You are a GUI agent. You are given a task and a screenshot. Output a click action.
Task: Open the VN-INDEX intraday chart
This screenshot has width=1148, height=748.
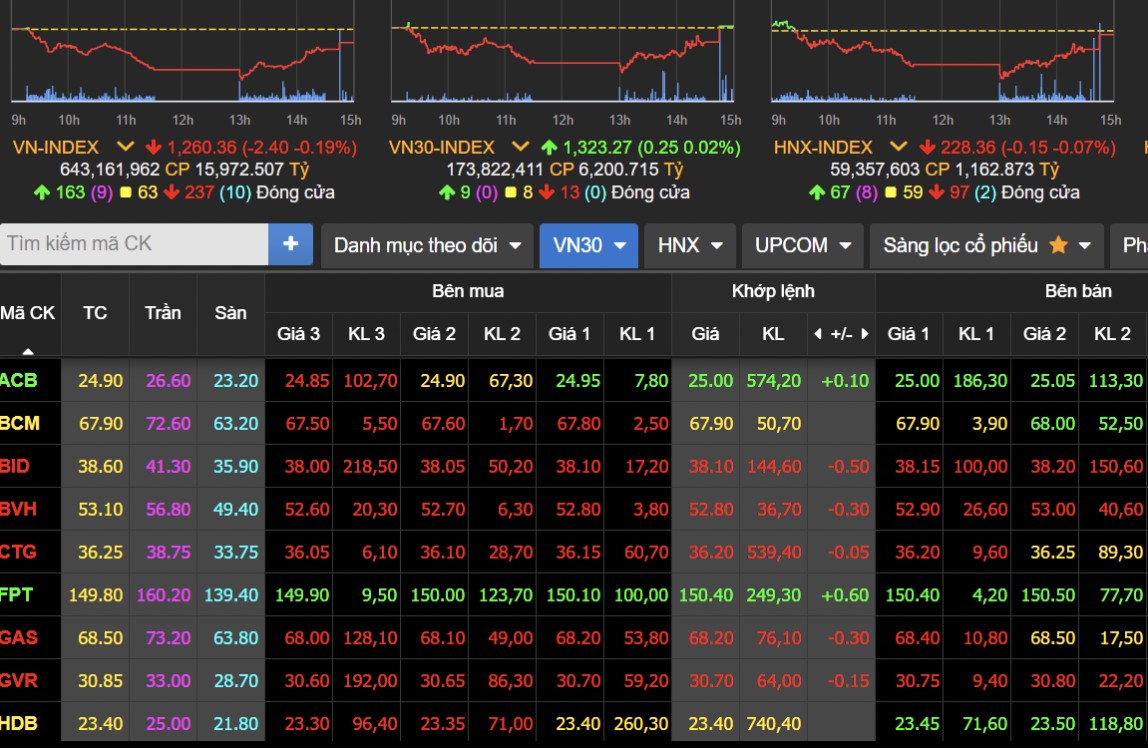point(183,60)
